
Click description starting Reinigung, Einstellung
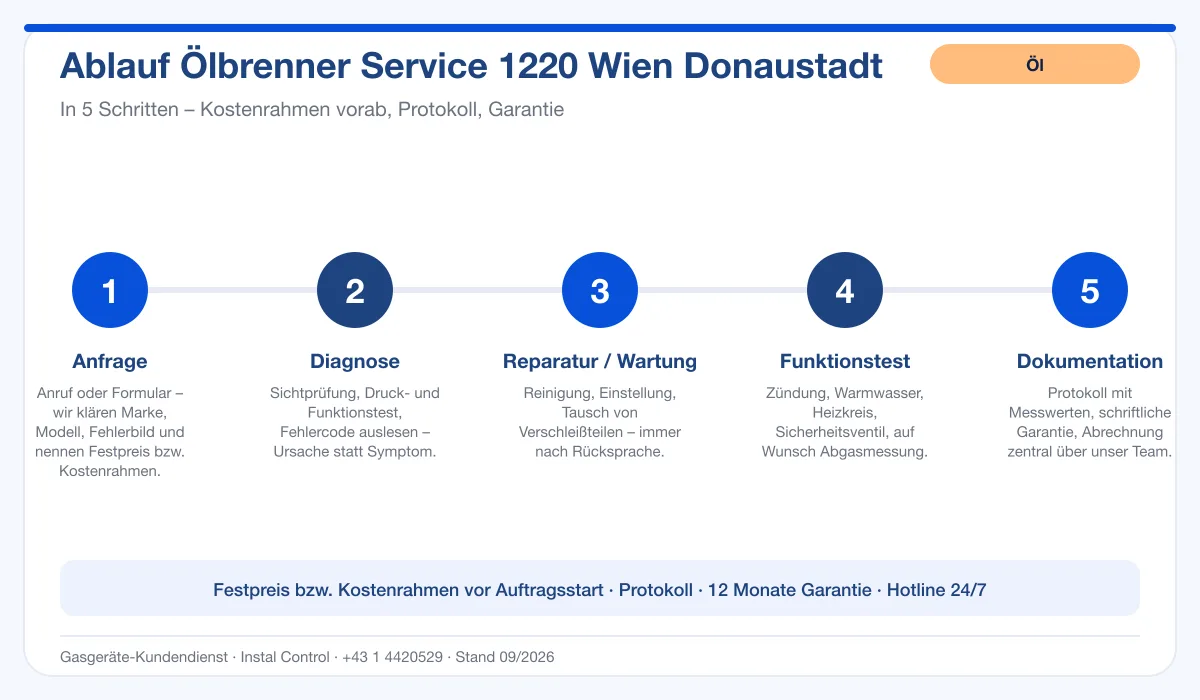[x=600, y=422]
